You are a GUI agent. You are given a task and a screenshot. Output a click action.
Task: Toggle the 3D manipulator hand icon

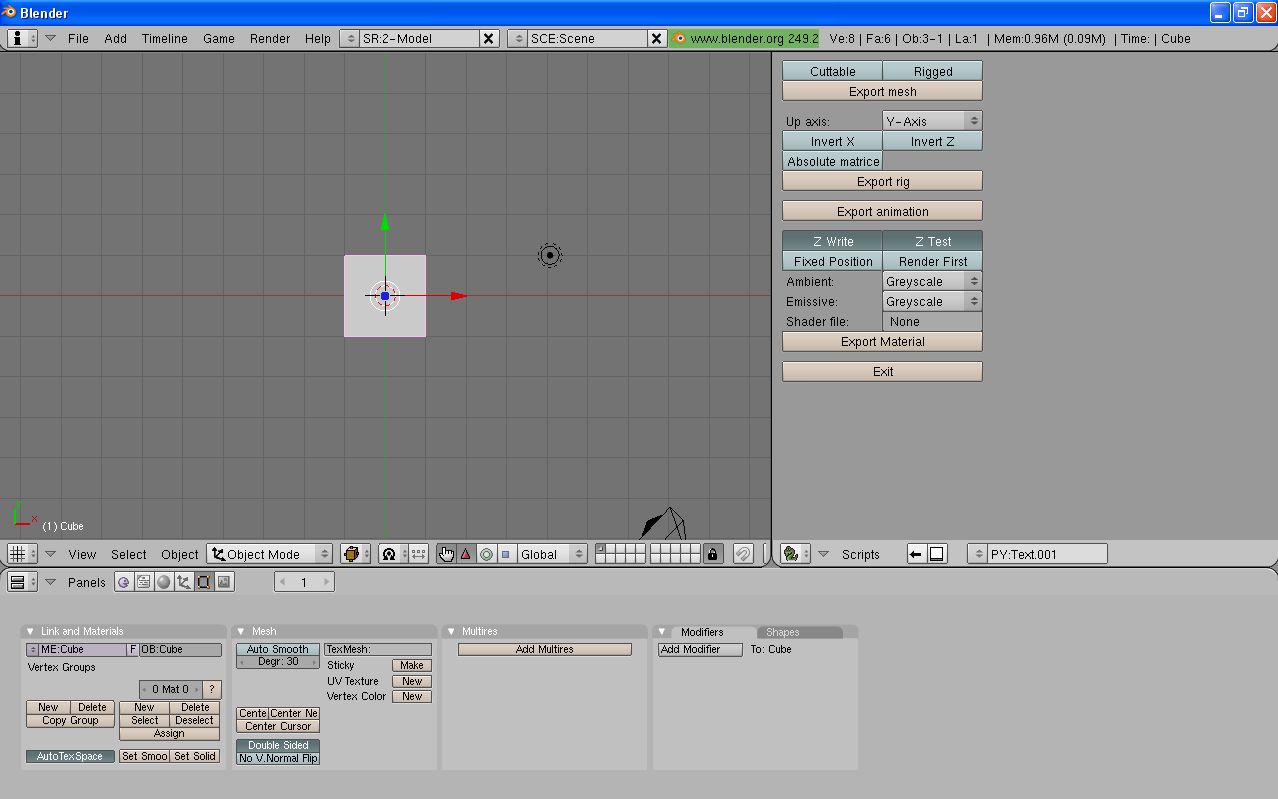446,554
